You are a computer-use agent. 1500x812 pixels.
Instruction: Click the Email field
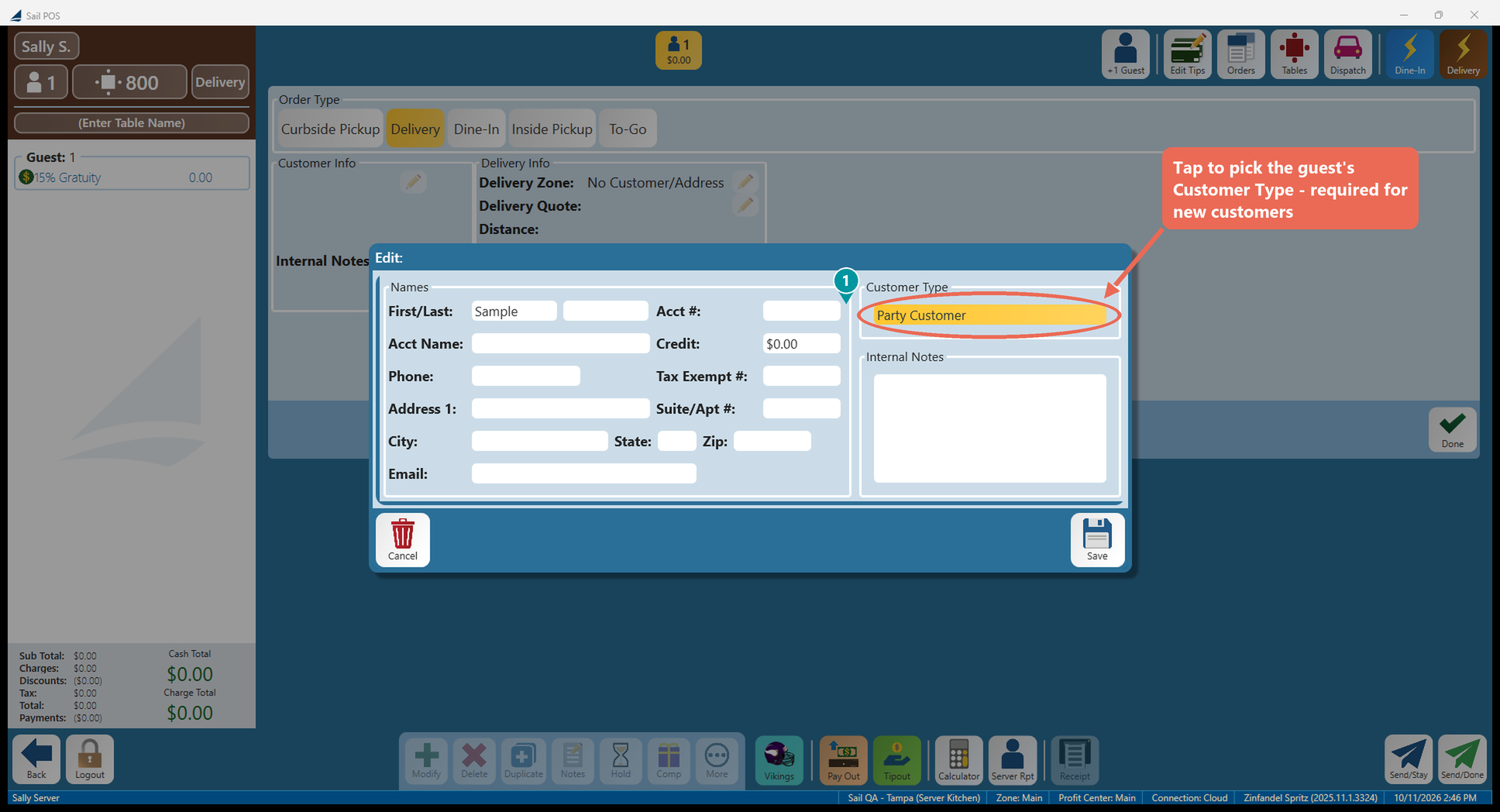click(x=583, y=473)
